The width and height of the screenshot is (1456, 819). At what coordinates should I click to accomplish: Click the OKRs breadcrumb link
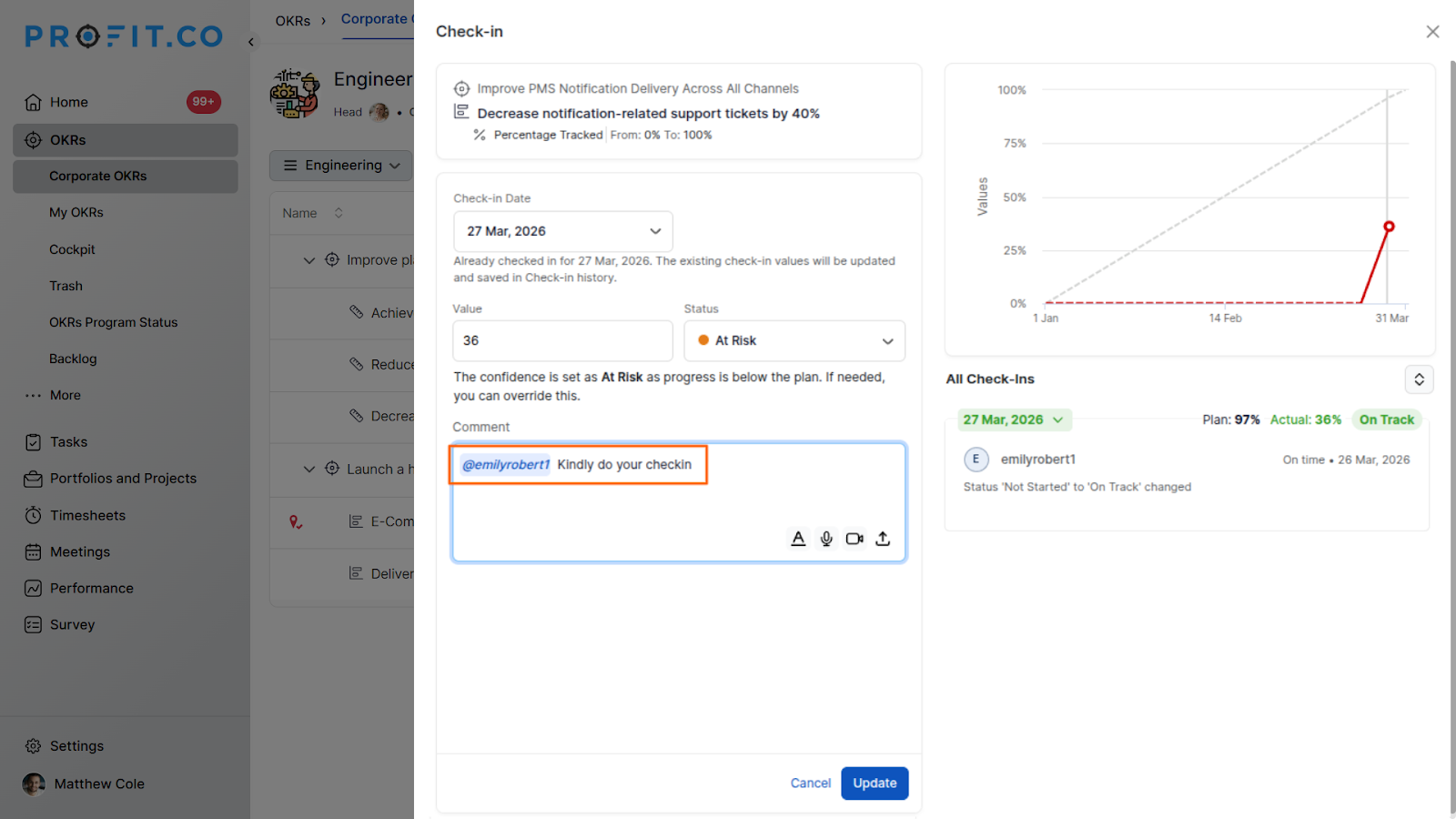click(x=293, y=21)
